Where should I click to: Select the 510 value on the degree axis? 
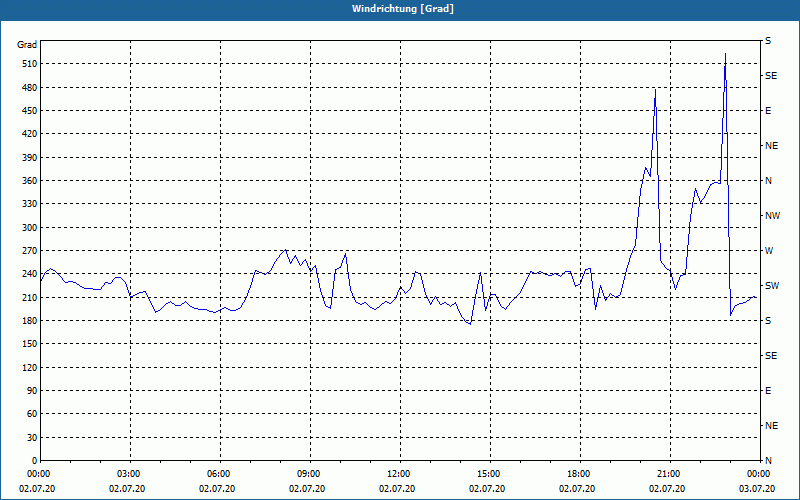click(x=30, y=64)
